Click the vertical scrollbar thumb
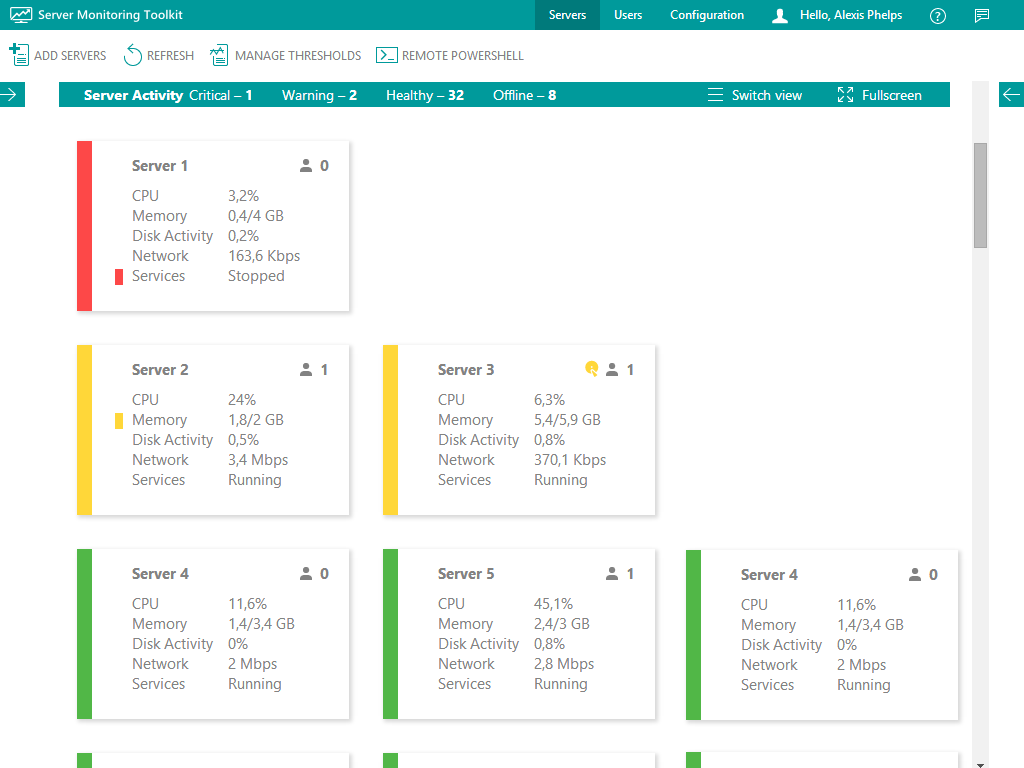Image resolution: width=1024 pixels, height=768 pixels. (980, 195)
